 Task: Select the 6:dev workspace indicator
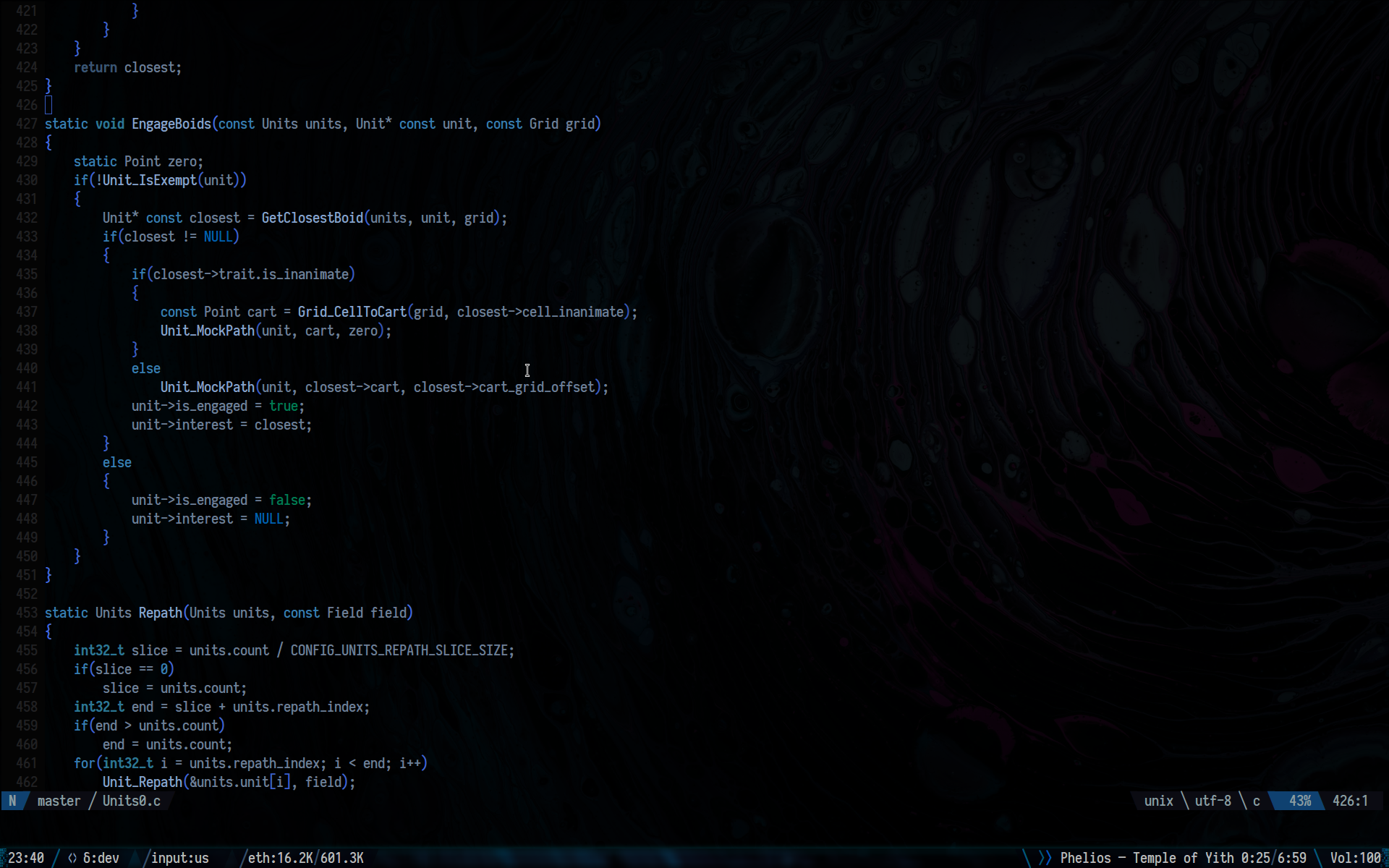101,858
